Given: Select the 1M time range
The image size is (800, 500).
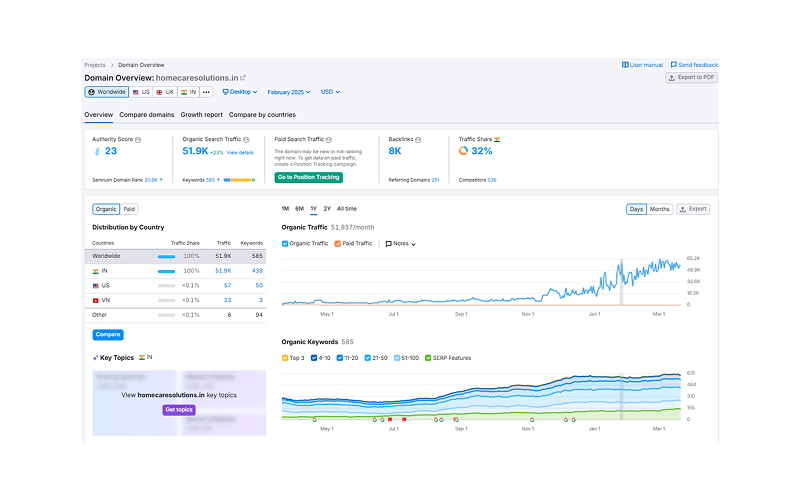Looking at the screenshot, I should click(285, 209).
